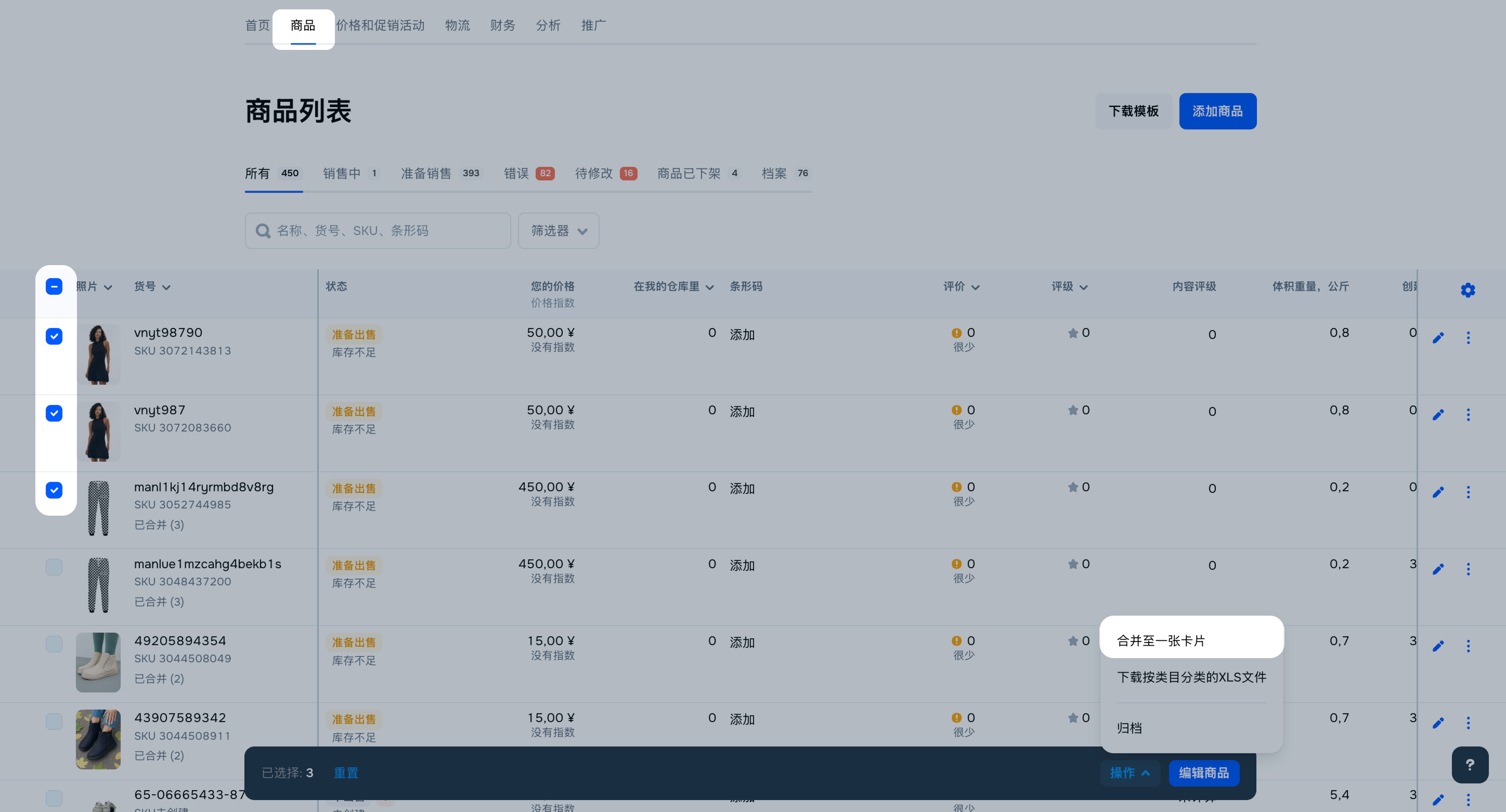Viewport: 1506px width, 812px height.
Task: Click the help question mark button
Action: click(x=1469, y=764)
